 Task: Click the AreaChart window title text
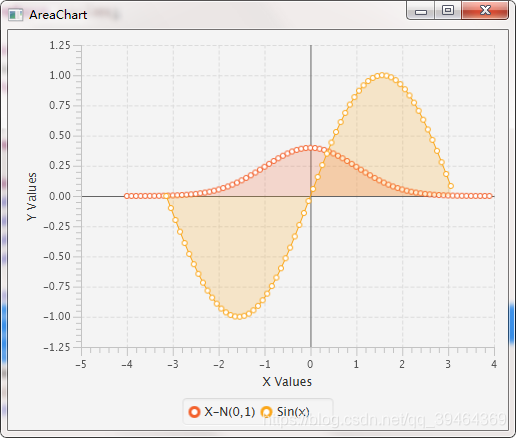point(58,15)
